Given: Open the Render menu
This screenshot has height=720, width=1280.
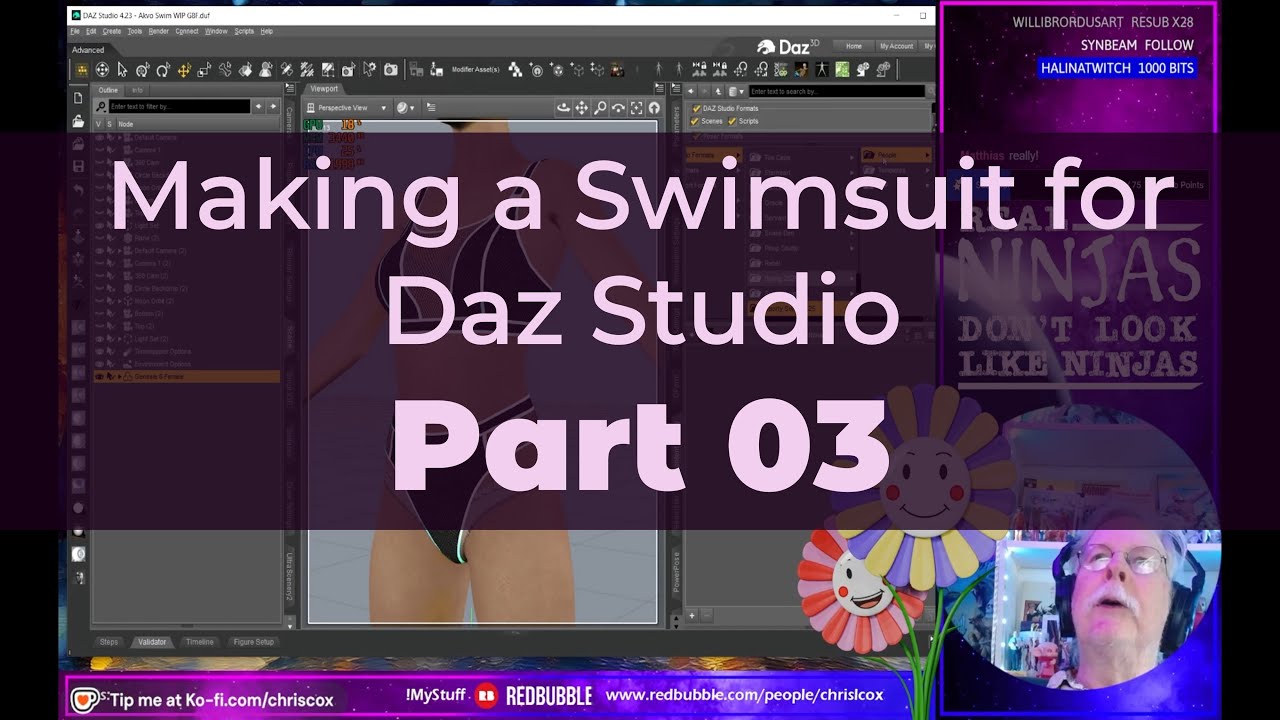Looking at the screenshot, I should click(x=159, y=31).
